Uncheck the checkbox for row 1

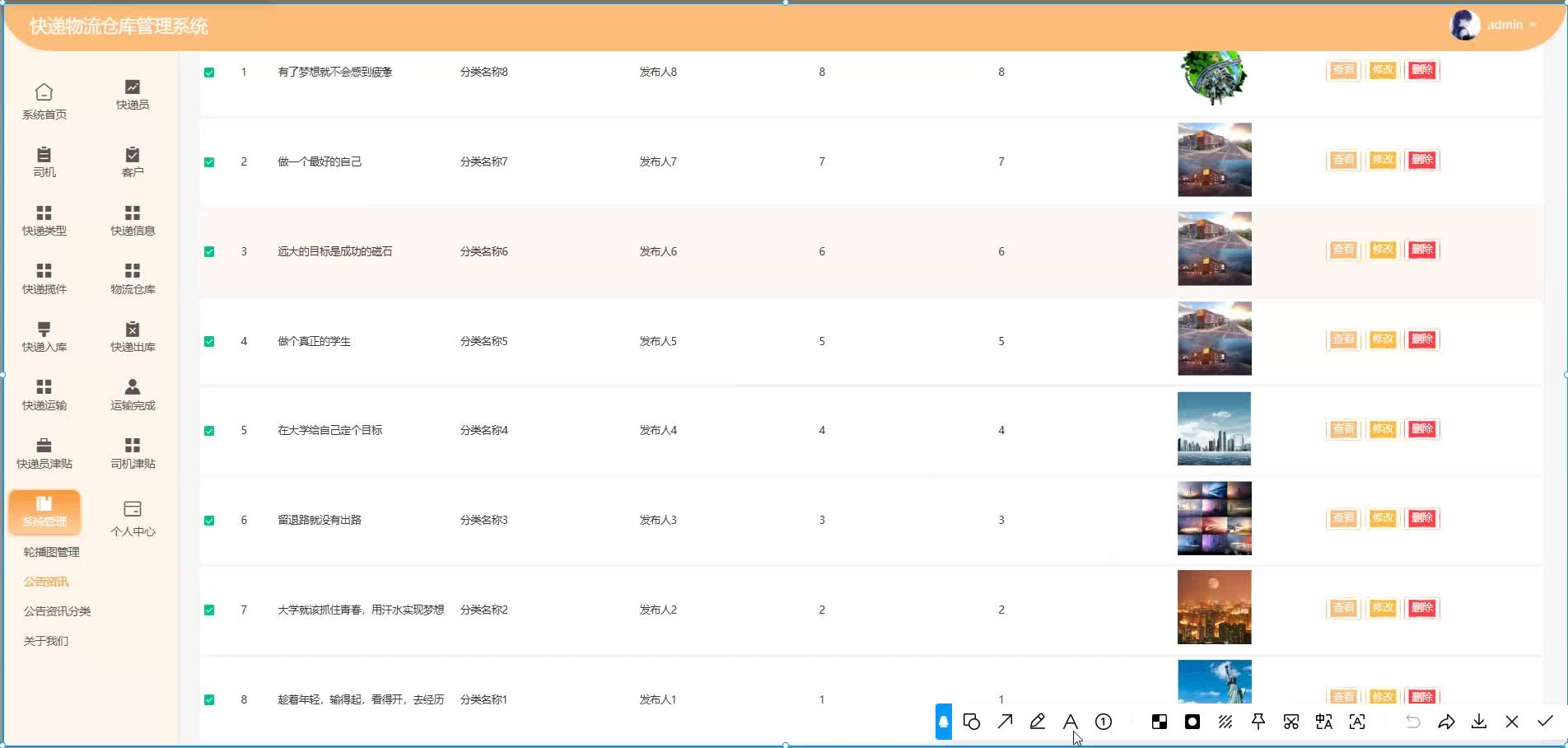[209, 72]
